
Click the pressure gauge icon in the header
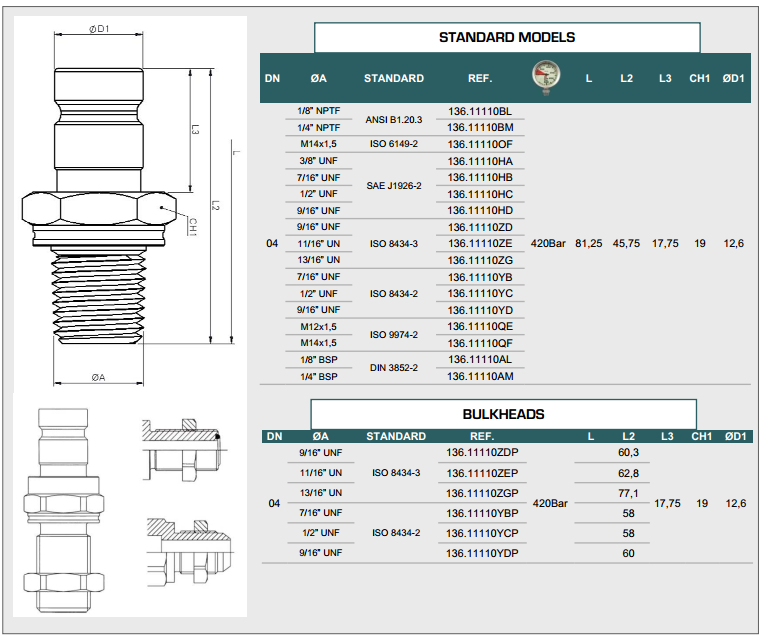point(546,77)
